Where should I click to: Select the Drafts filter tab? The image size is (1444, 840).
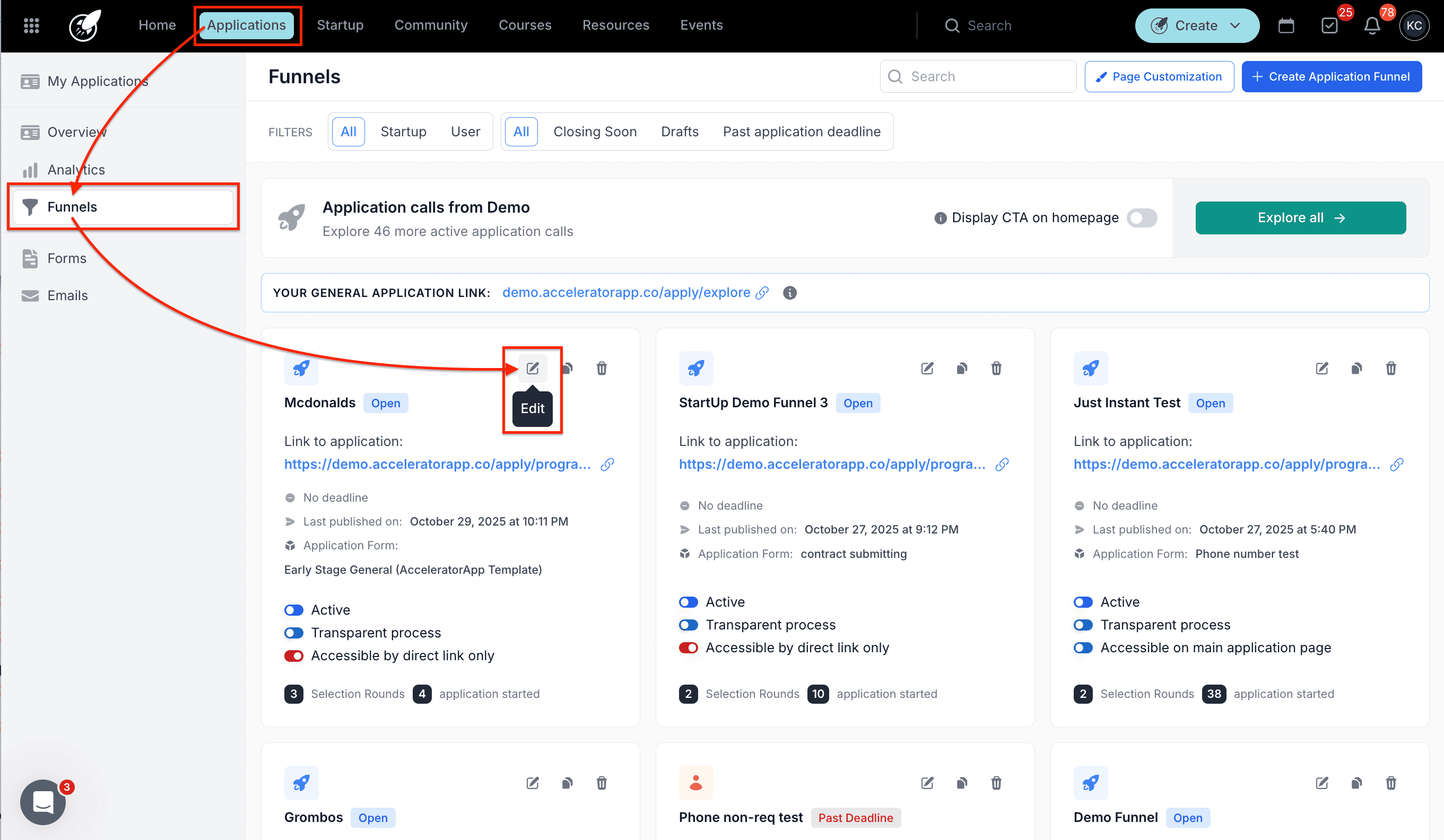coord(680,132)
